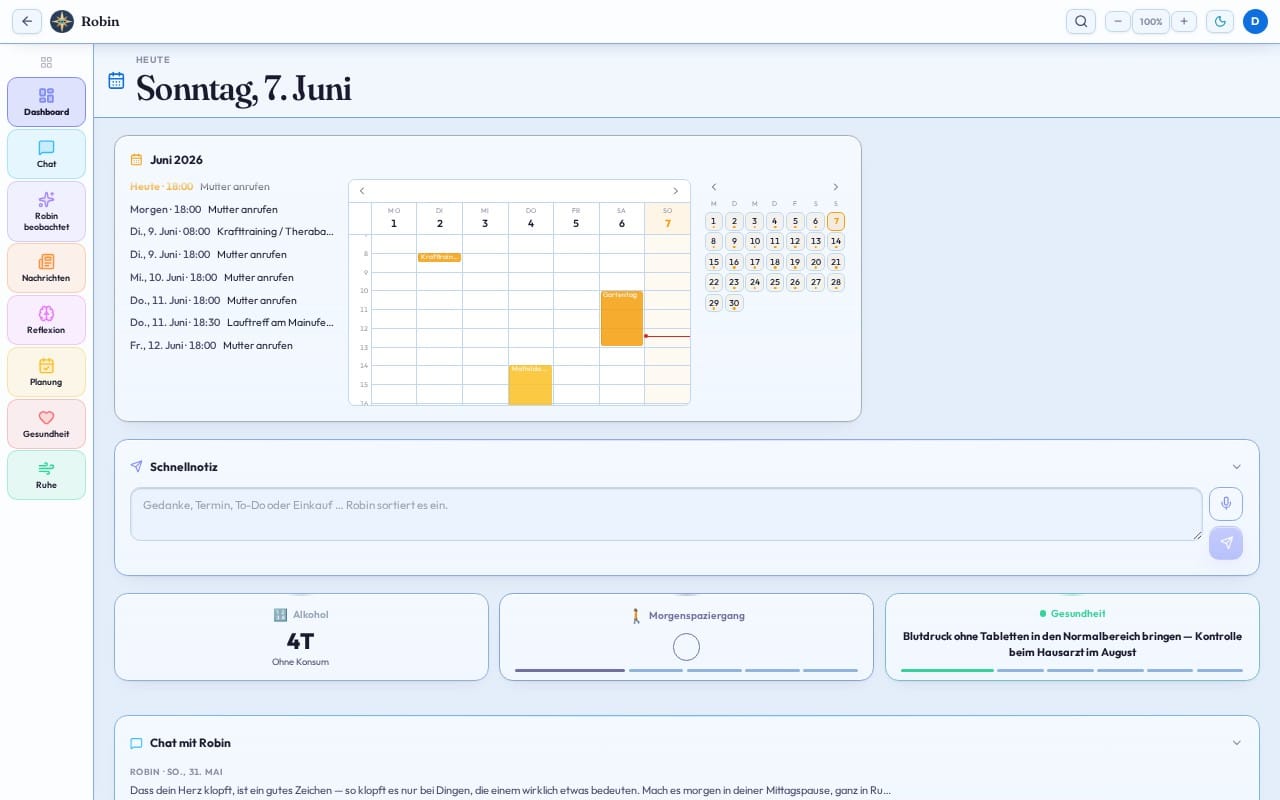Toggle dark mode moon icon
Screen dimensions: 1280x800
pyautogui.click(x=1220, y=21)
